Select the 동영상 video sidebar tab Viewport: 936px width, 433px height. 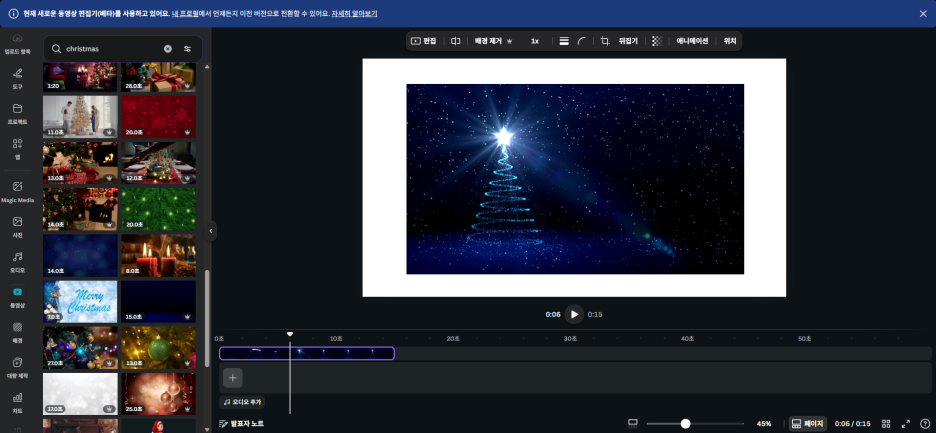pos(17,297)
